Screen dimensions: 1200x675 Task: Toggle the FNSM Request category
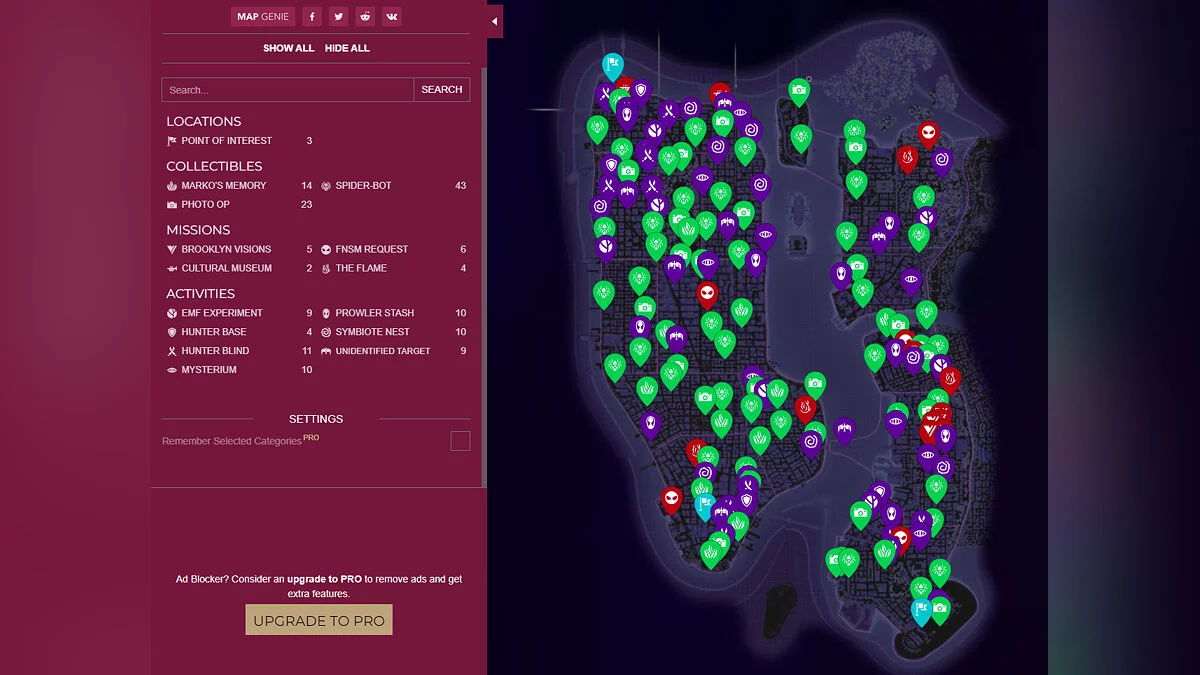[x=394, y=250]
